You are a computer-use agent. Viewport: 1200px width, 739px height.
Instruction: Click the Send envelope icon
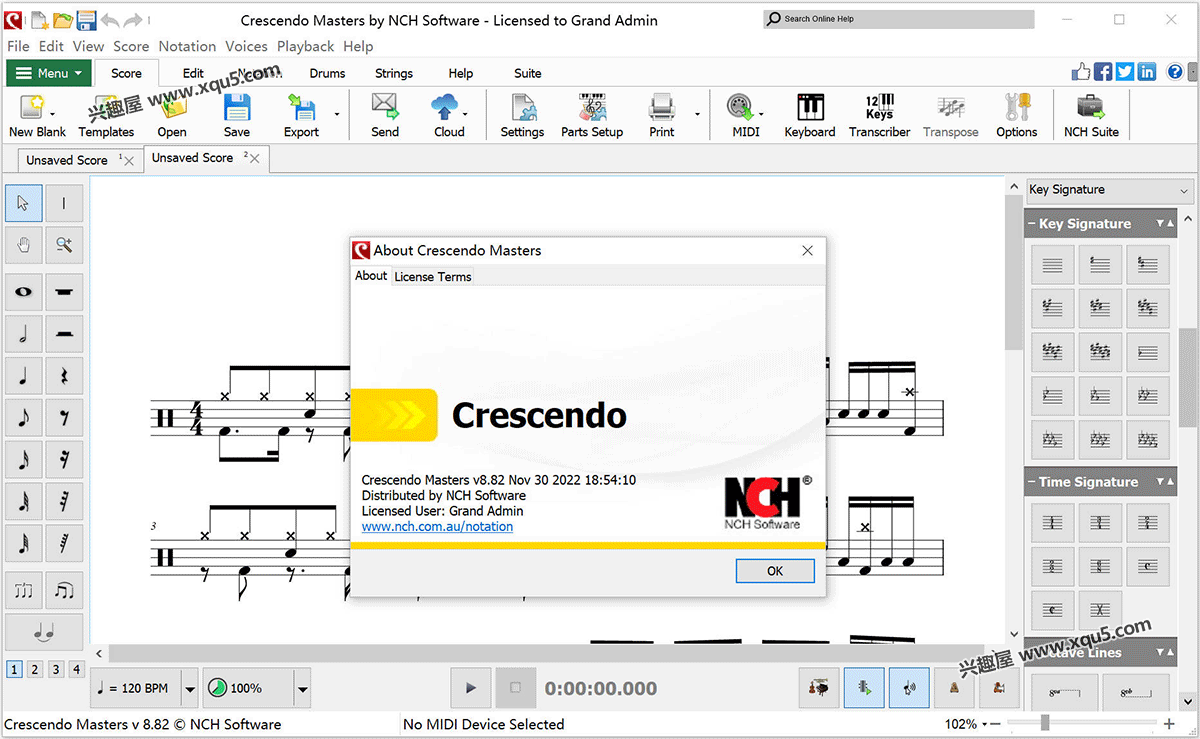click(x=385, y=115)
